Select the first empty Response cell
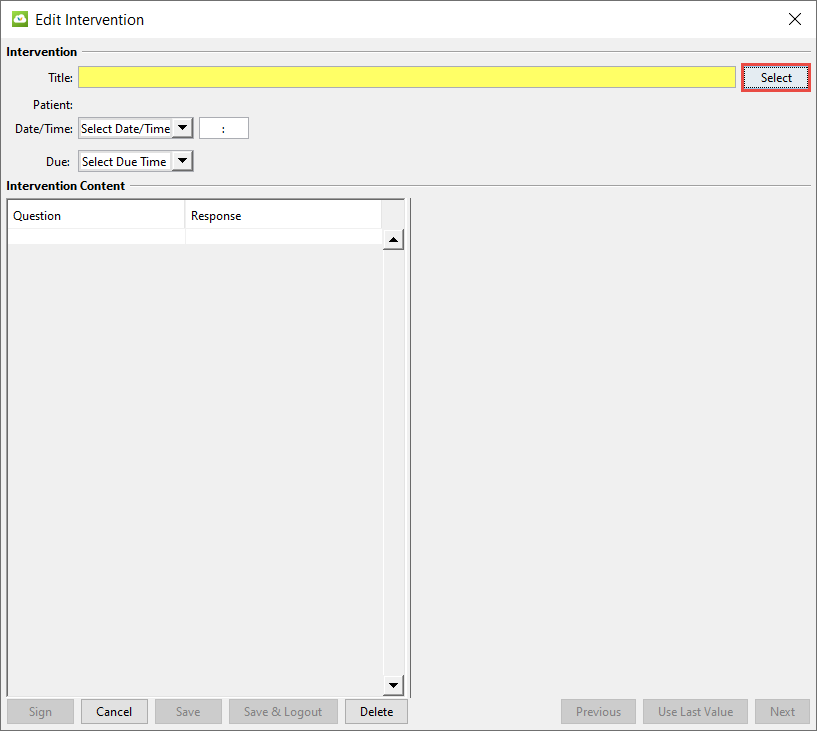 283,237
